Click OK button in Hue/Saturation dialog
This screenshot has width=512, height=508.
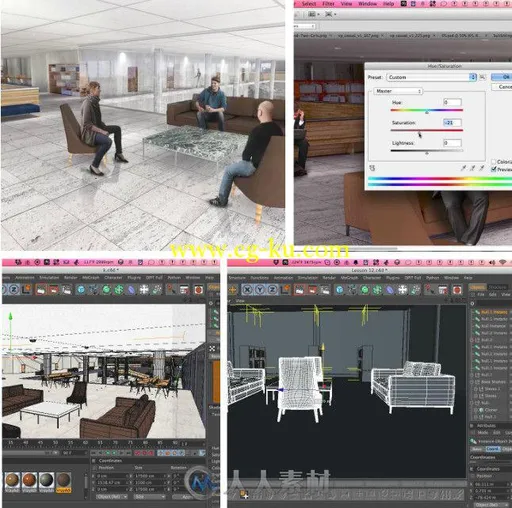point(502,77)
